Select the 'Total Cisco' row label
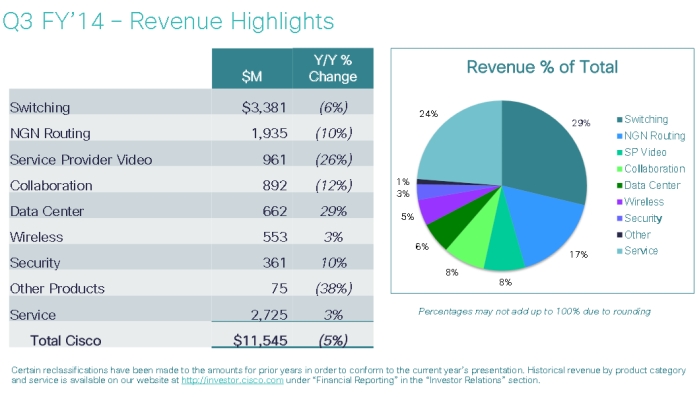The width and height of the screenshot is (700, 397). coord(66,341)
